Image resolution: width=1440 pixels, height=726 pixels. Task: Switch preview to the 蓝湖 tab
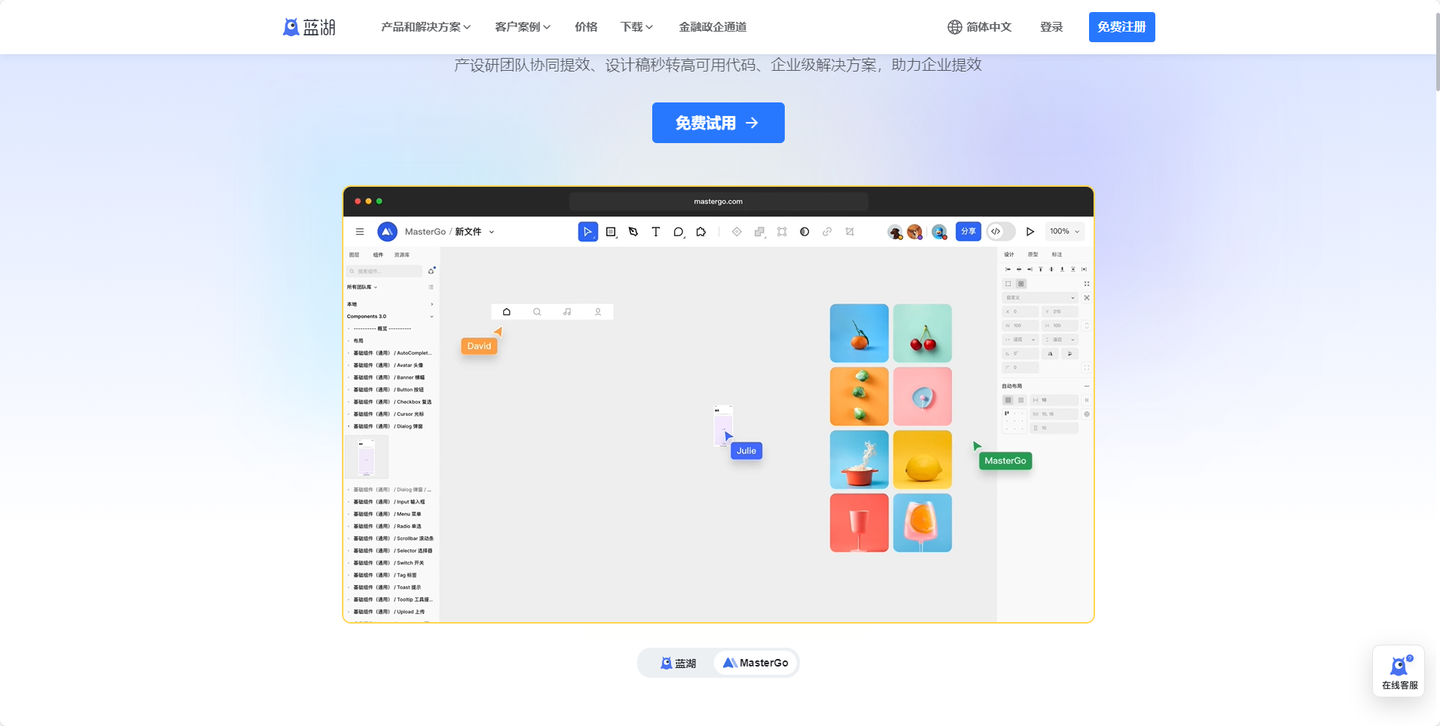pyautogui.click(x=678, y=663)
